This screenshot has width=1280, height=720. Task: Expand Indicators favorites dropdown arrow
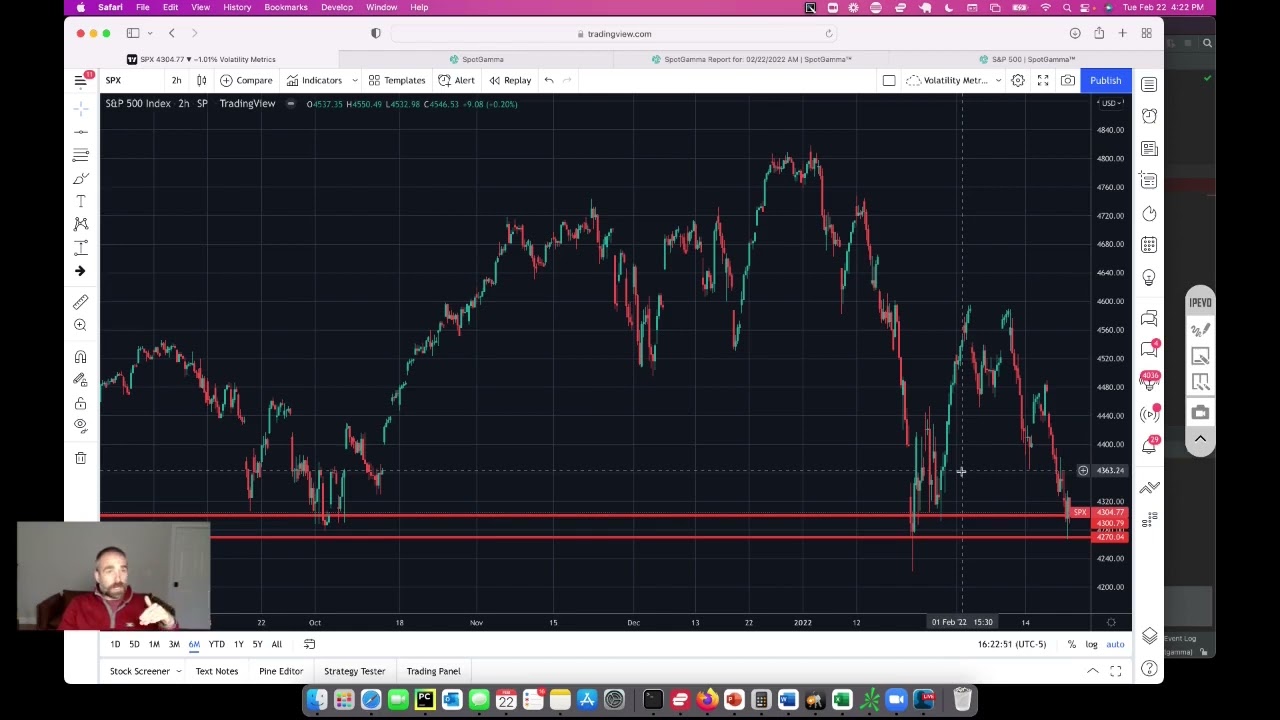pyautogui.click(x=354, y=80)
